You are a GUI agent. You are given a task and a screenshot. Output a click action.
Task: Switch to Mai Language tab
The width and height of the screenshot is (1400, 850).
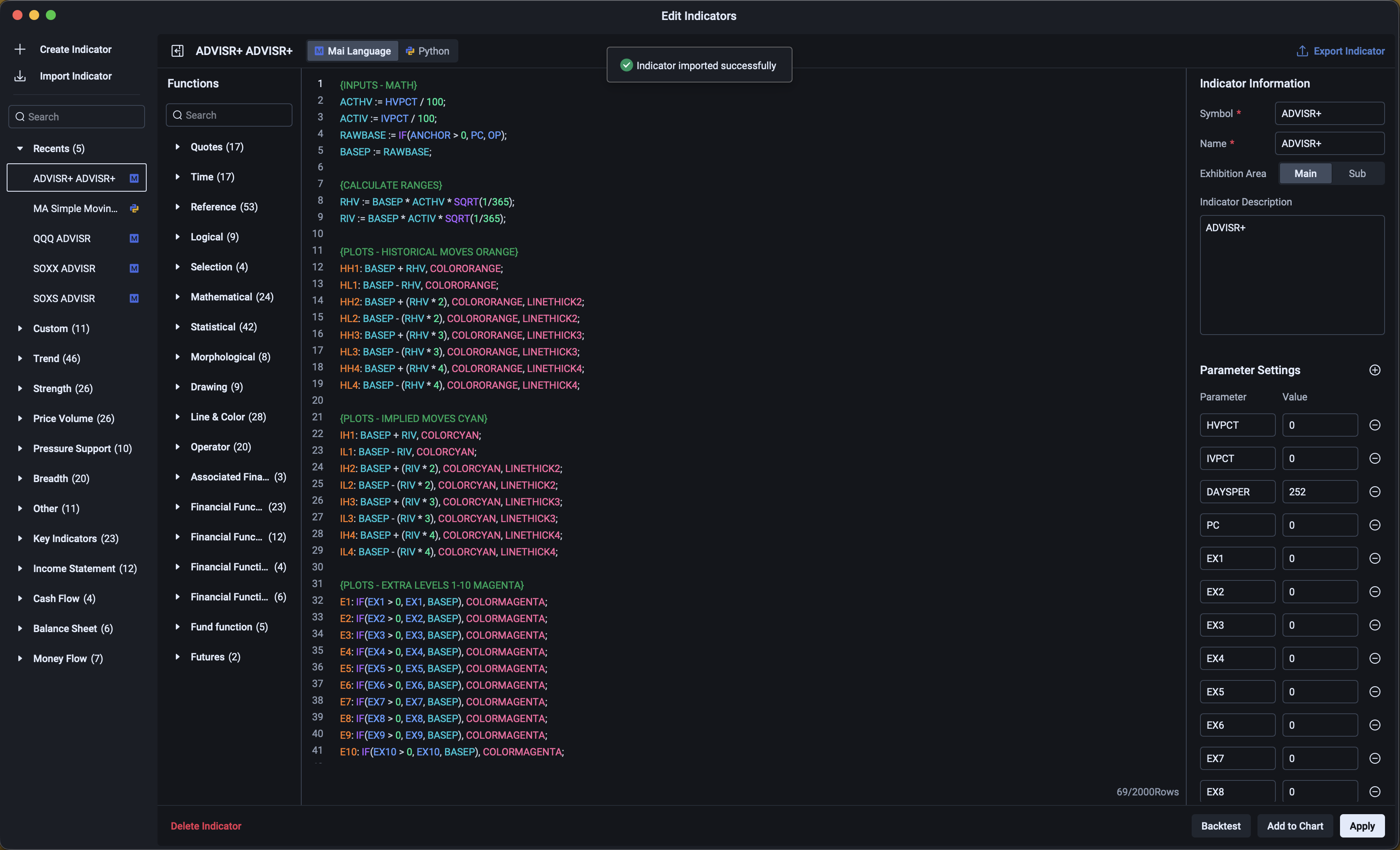[353, 51]
